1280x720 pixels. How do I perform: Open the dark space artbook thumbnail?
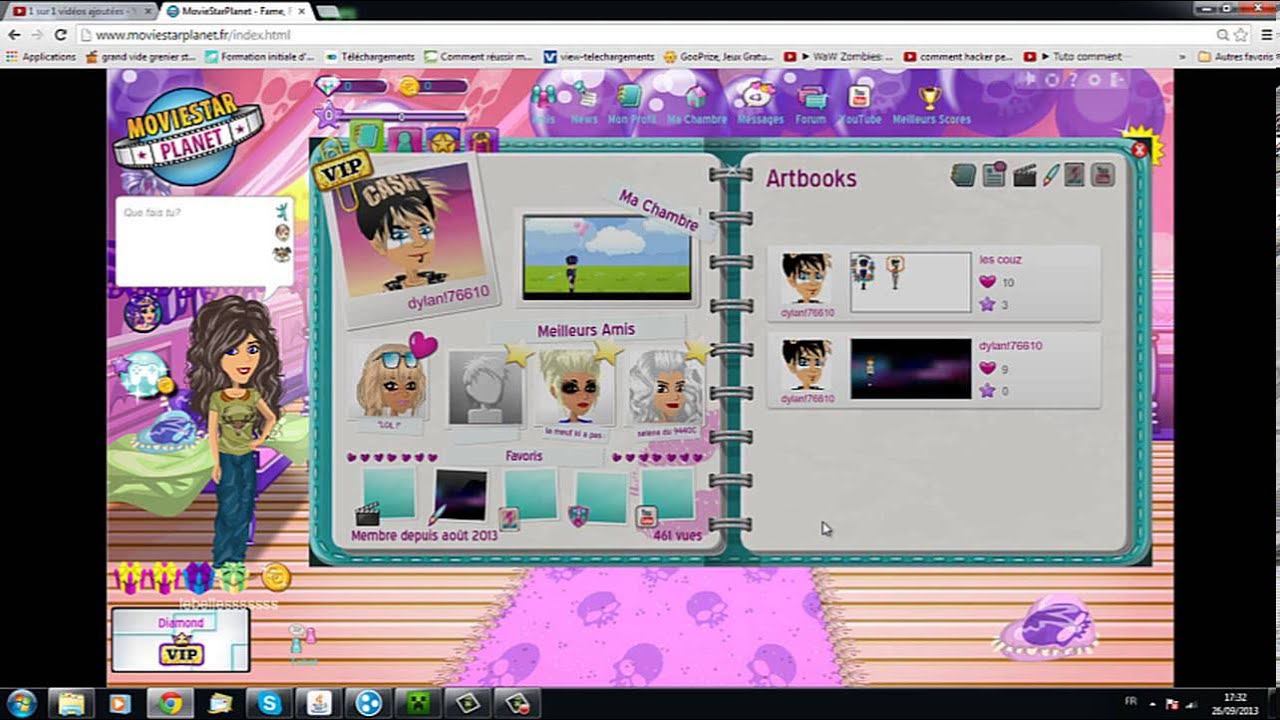(910, 368)
